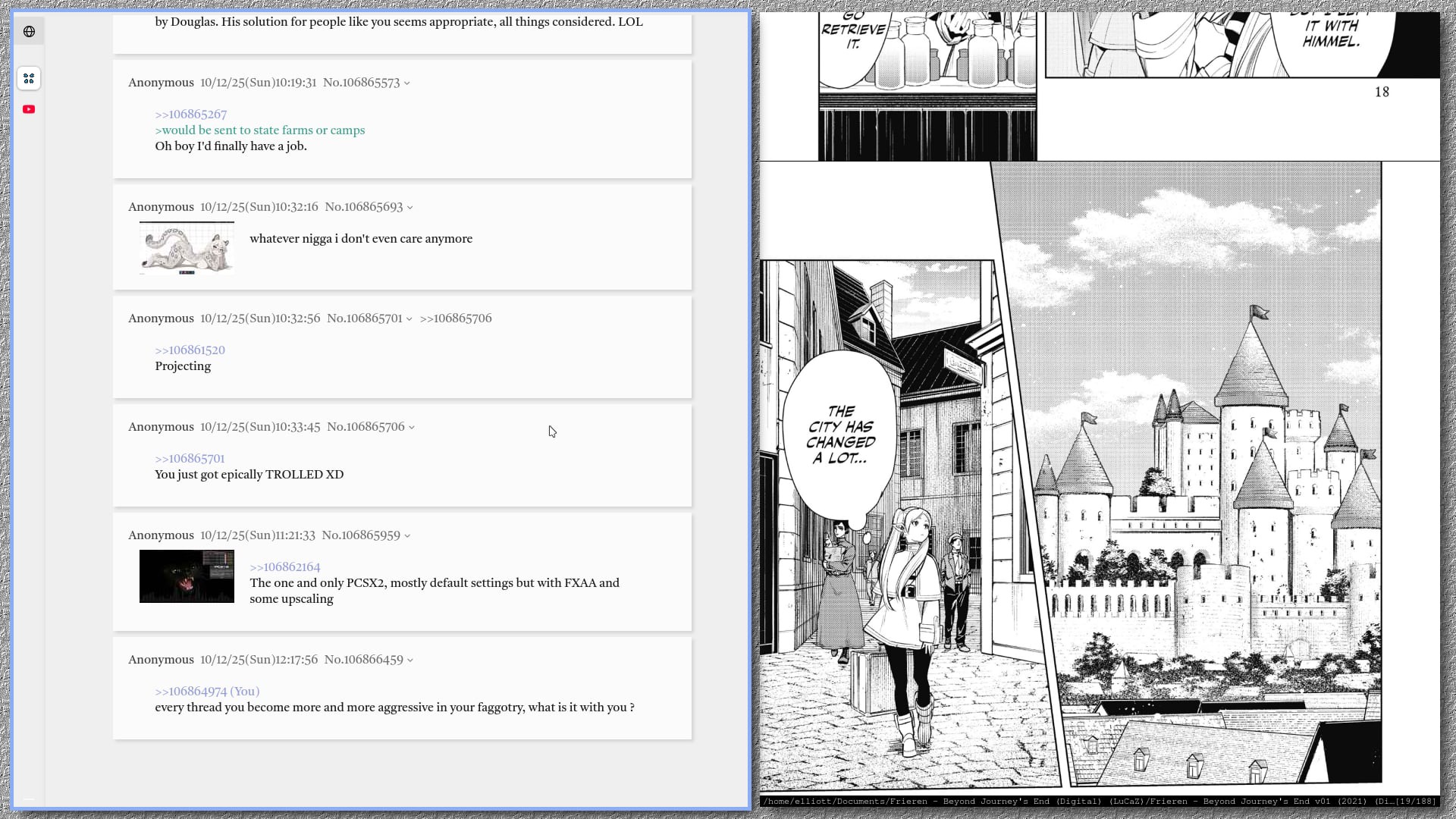Click the >>106862164 reply link
This screenshot has width=1456, height=819.
point(285,567)
